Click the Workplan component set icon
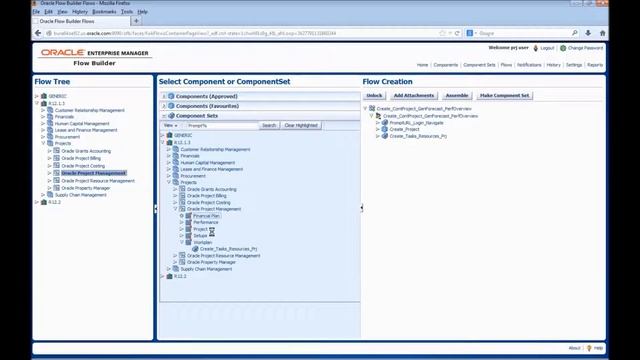The width and height of the screenshot is (640, 360). (189, 242)
